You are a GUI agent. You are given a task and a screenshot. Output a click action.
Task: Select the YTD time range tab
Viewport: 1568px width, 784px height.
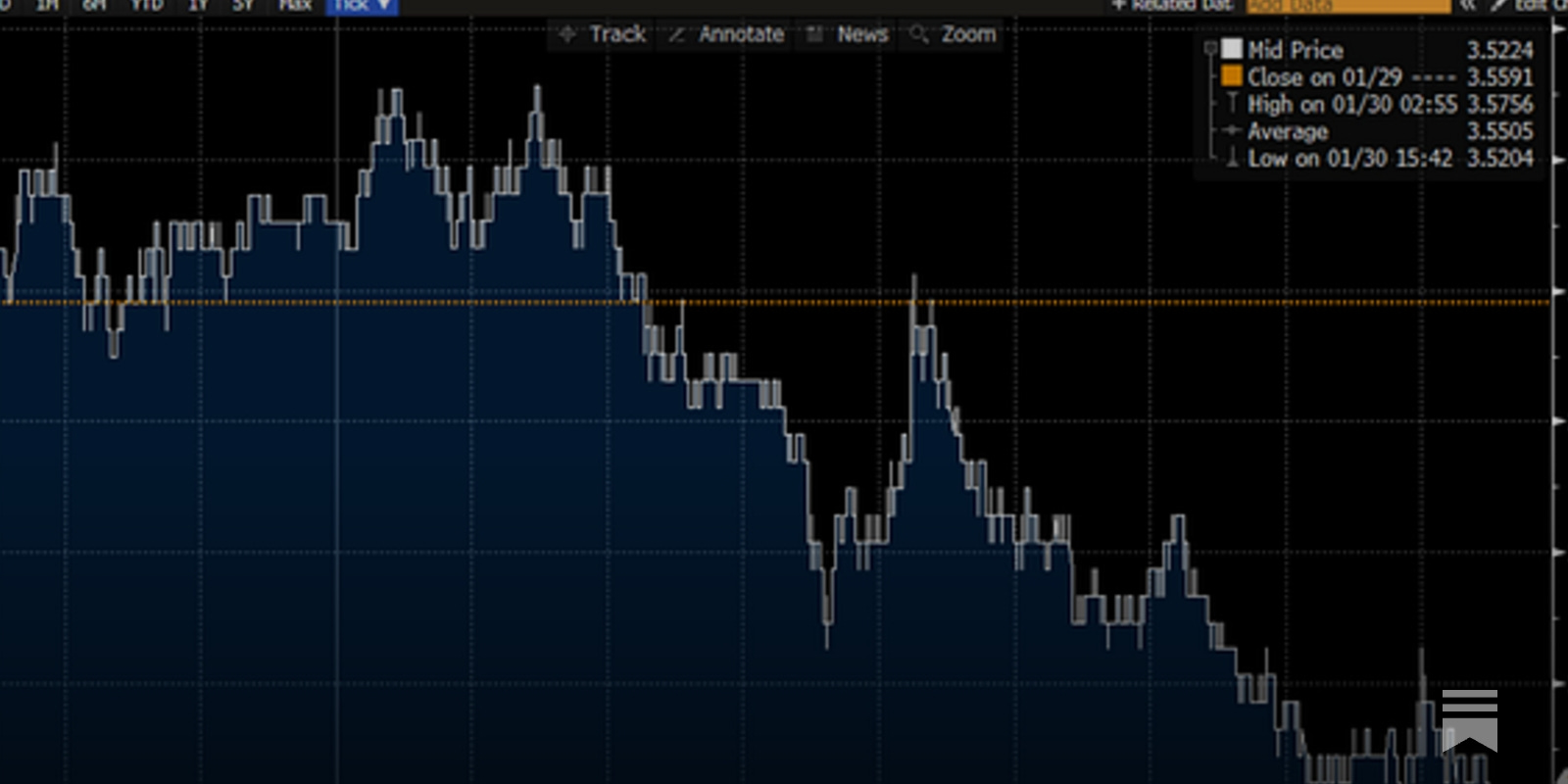pyautogui.click(x=147, y=6)
